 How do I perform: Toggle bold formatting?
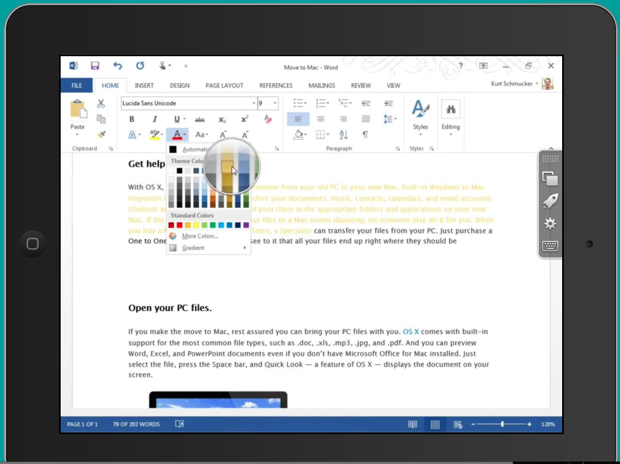[x=132, y=119]
